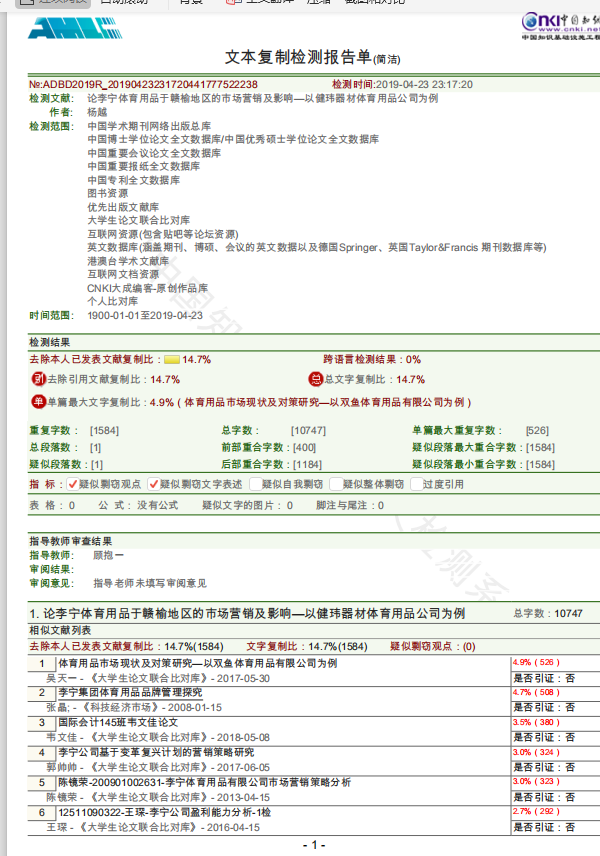The height and width of the screenshot is (856, 600).
Task: Click the row number 4 cell in source list
Action: point(42,752)
